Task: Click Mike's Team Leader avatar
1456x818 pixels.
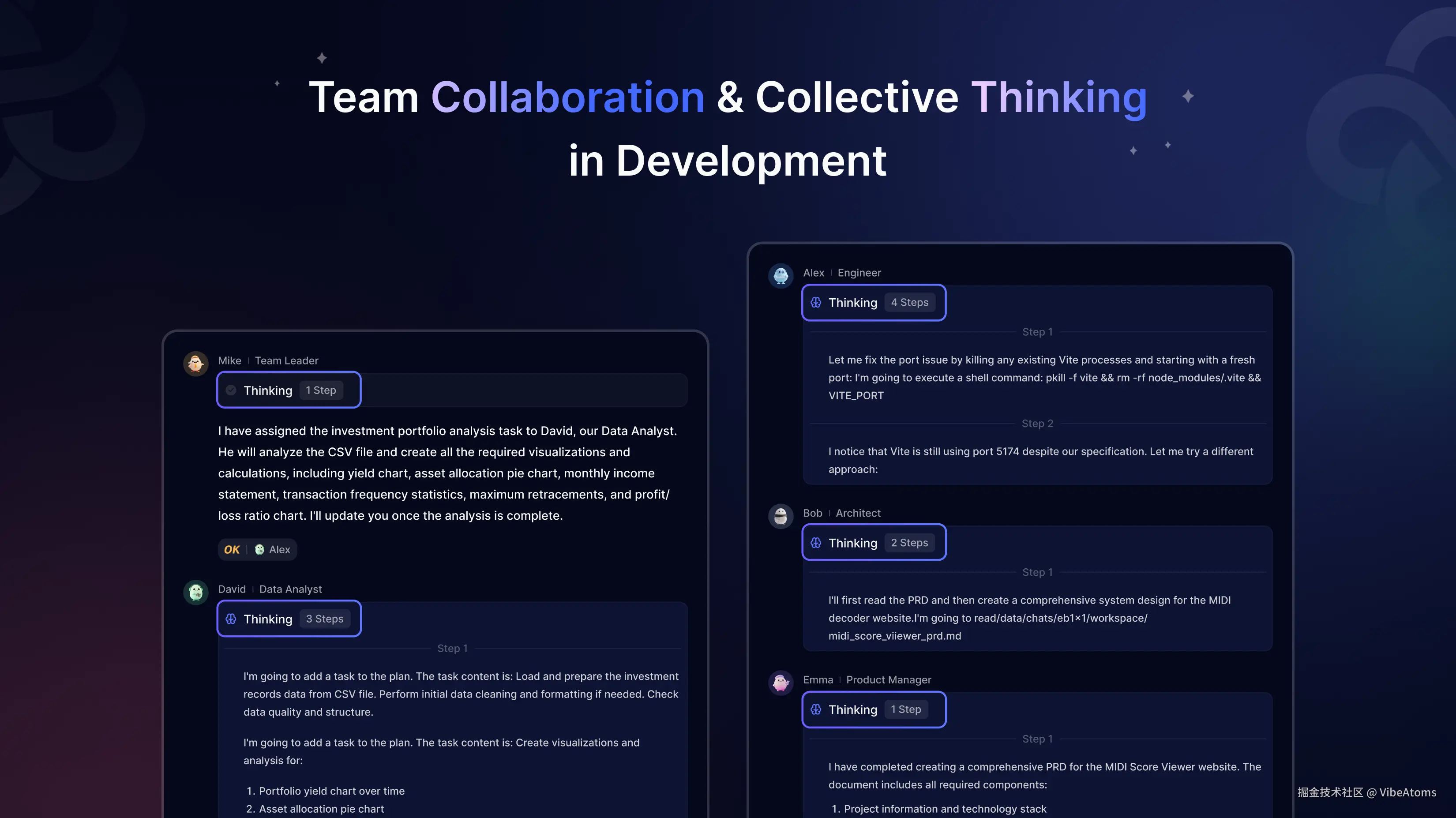Action: click(x=195, y=363)
